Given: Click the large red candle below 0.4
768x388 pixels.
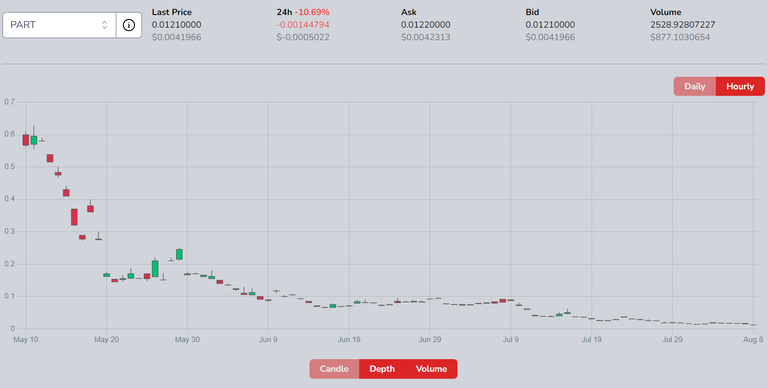Looking at the screenshot, I should point(74,217).
